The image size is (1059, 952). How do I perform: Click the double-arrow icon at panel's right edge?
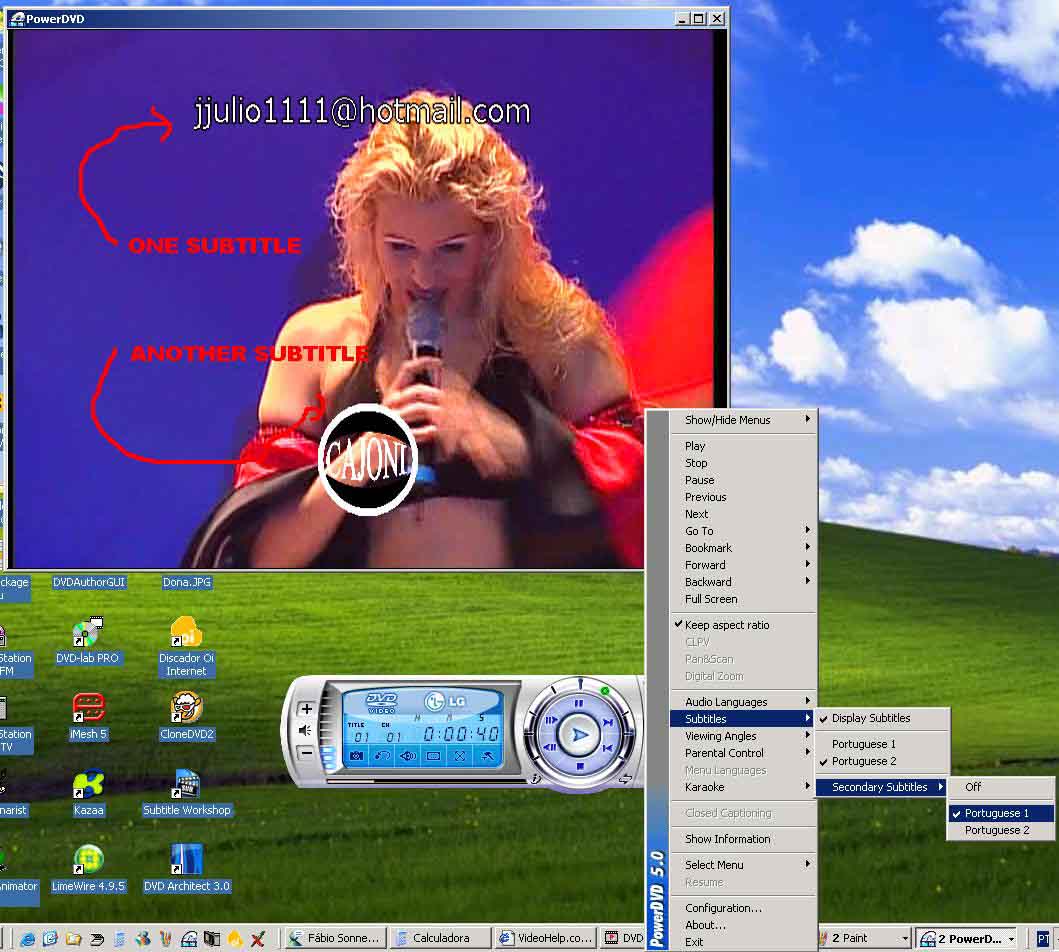(625, 779)
